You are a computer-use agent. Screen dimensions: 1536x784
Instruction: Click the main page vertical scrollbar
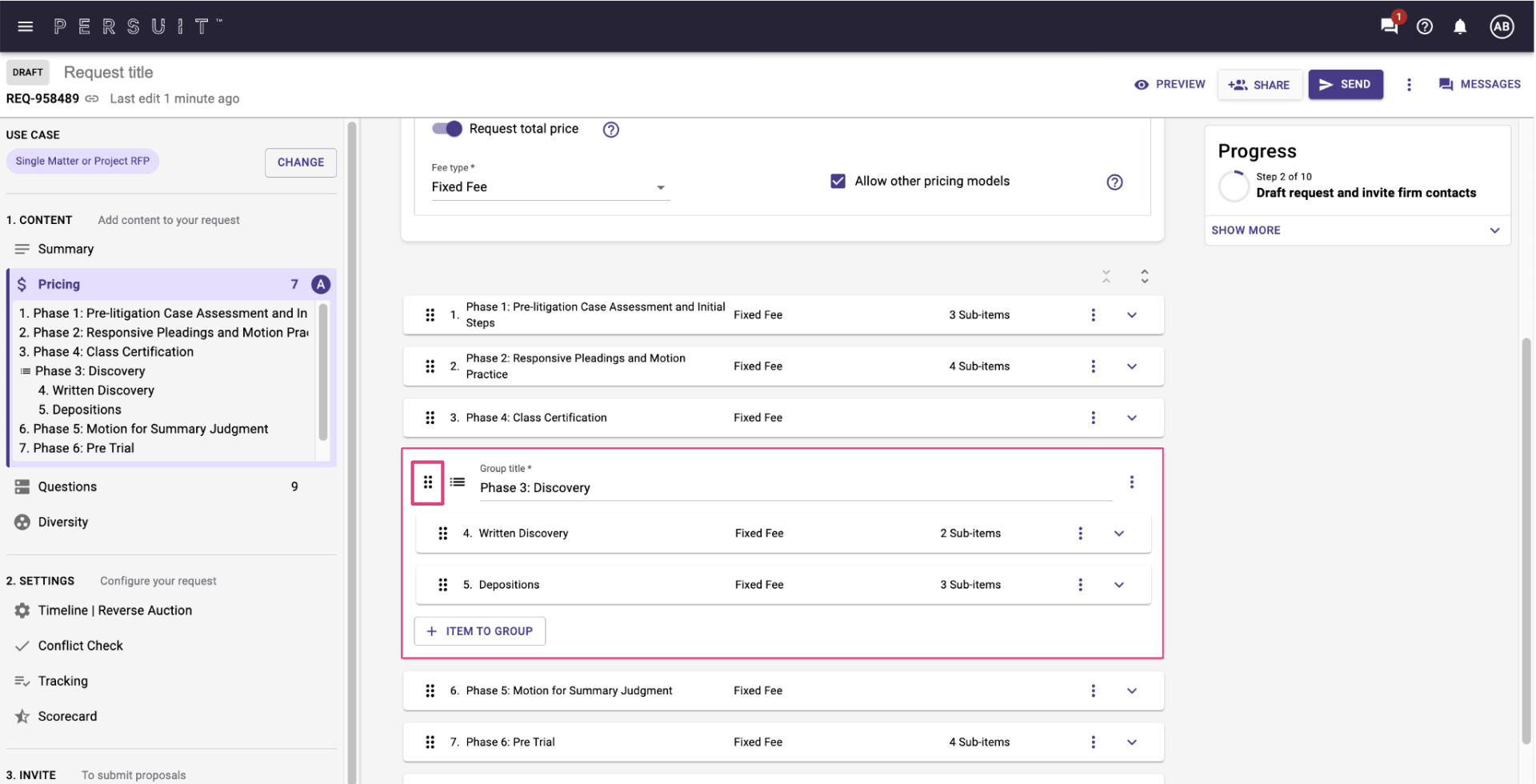tap(1526, 541)
